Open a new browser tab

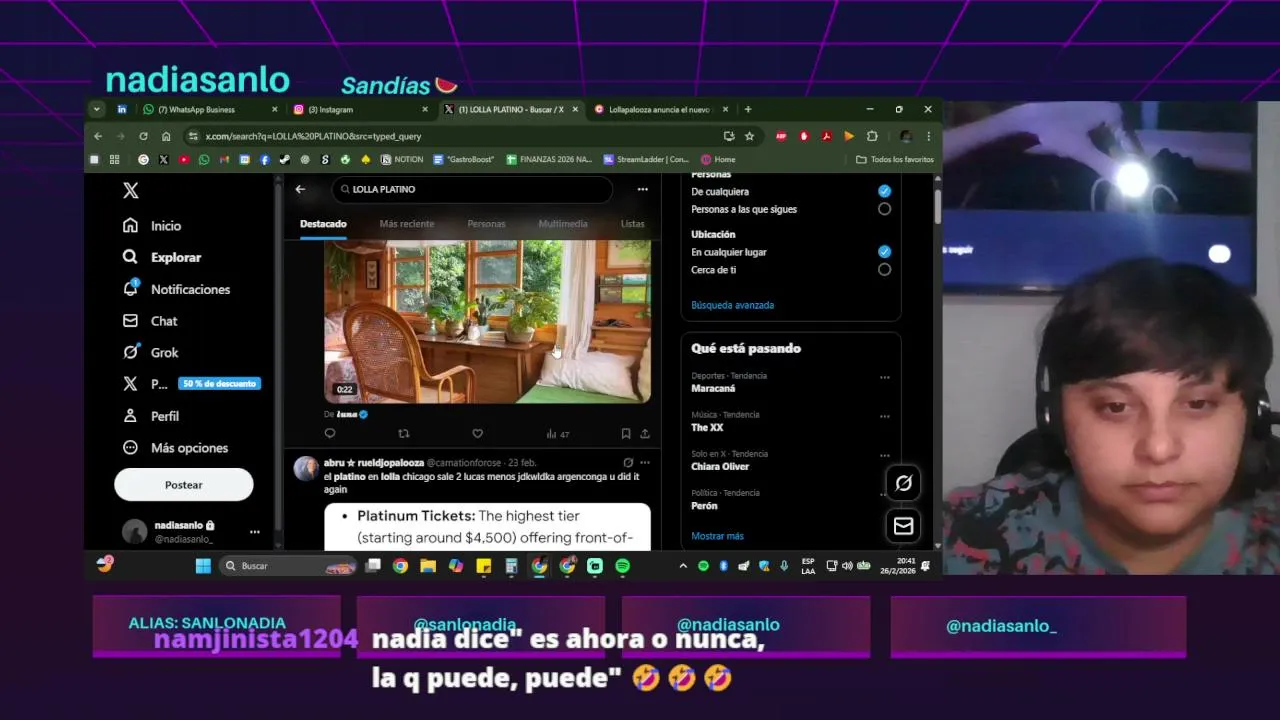point(748,110)
